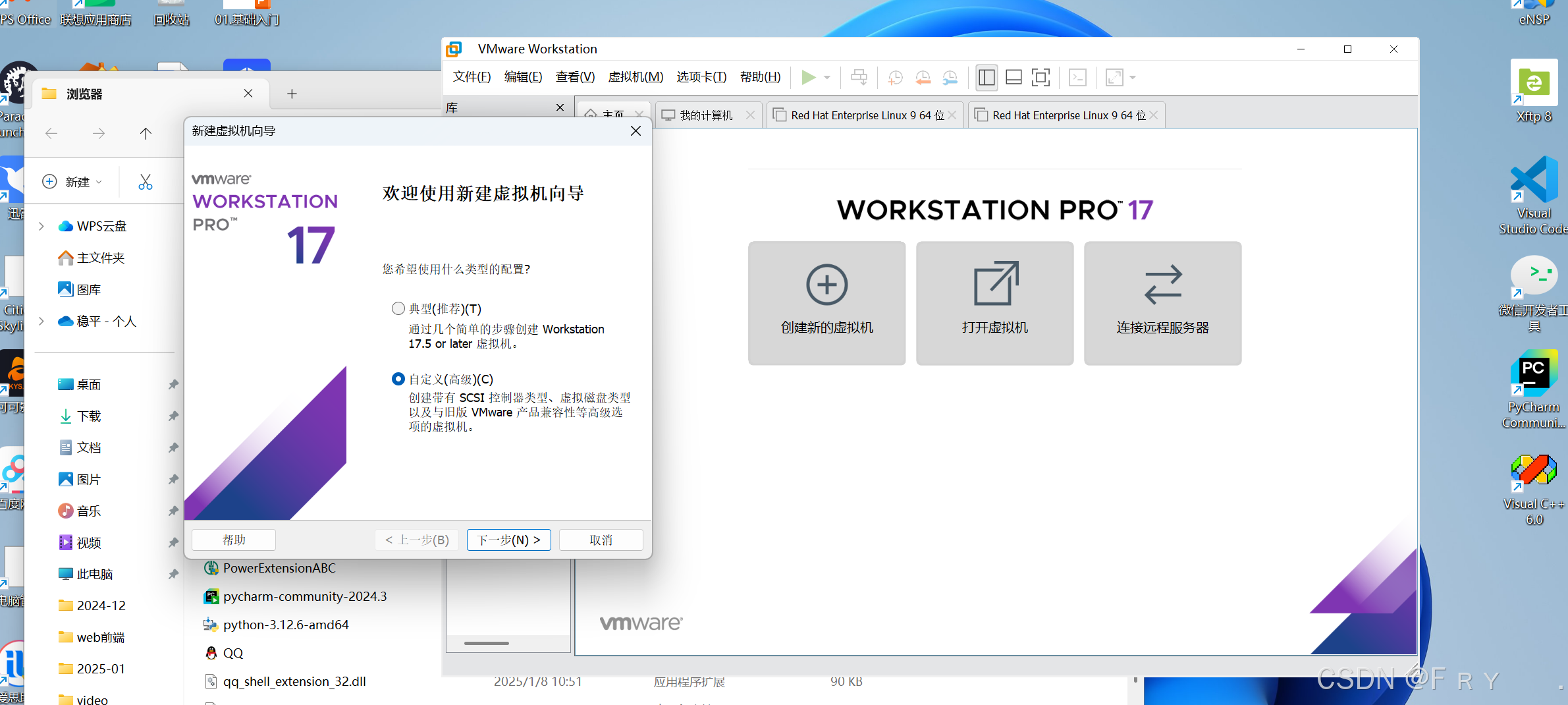This screenshot has width=1568, height=705.
Task: Switch to the 我的计算机 tab
Action: (706, 115)
